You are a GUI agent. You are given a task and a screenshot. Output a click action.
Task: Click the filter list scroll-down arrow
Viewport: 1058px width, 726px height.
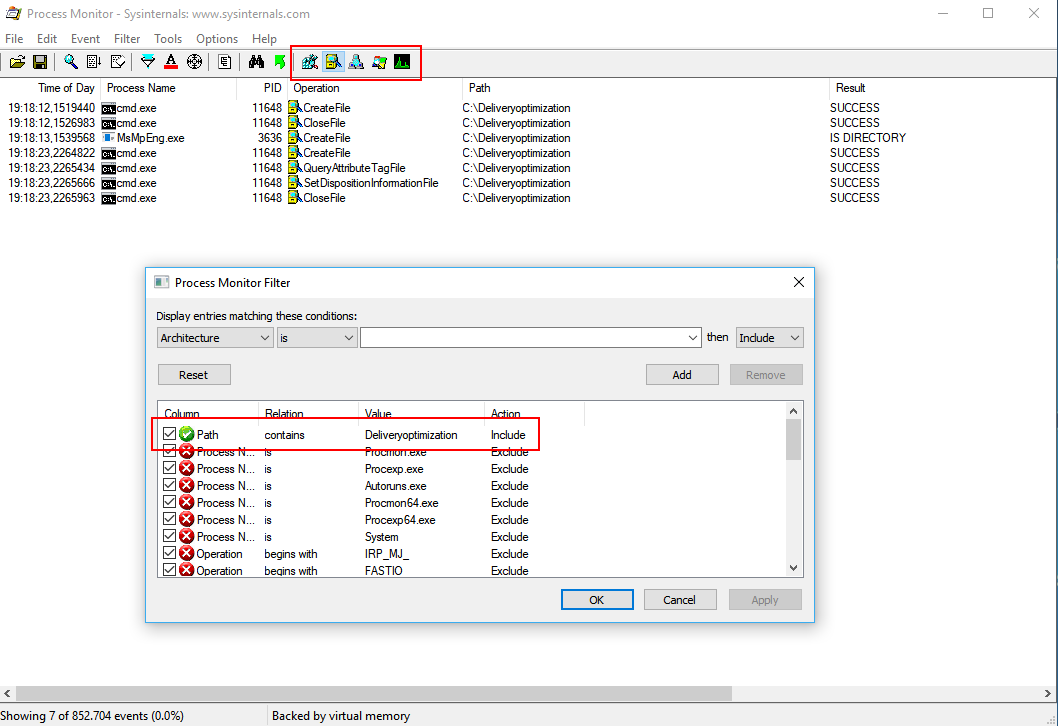(x=794, y=568)
